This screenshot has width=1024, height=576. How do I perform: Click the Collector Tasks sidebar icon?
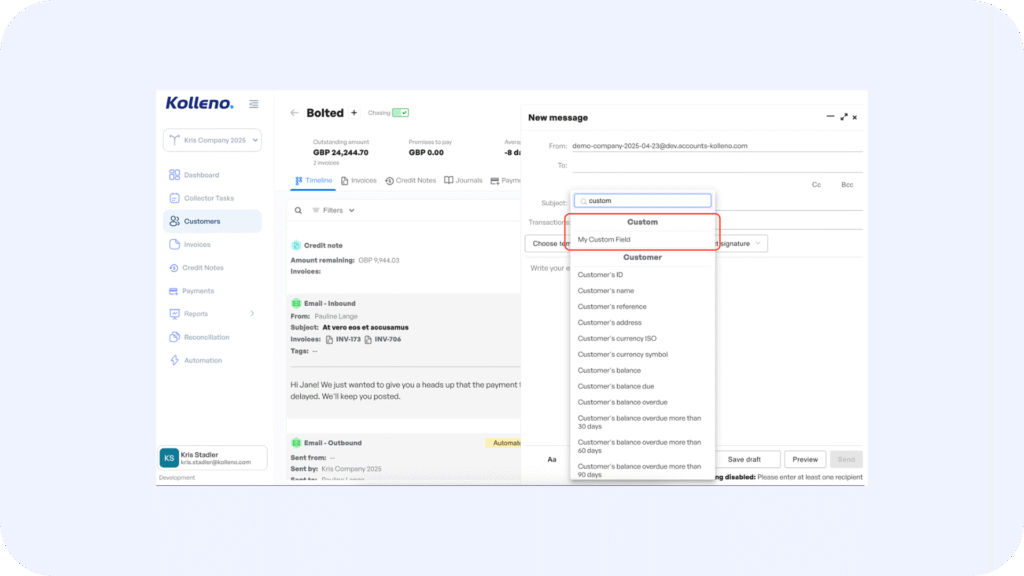tap(174, 198)
